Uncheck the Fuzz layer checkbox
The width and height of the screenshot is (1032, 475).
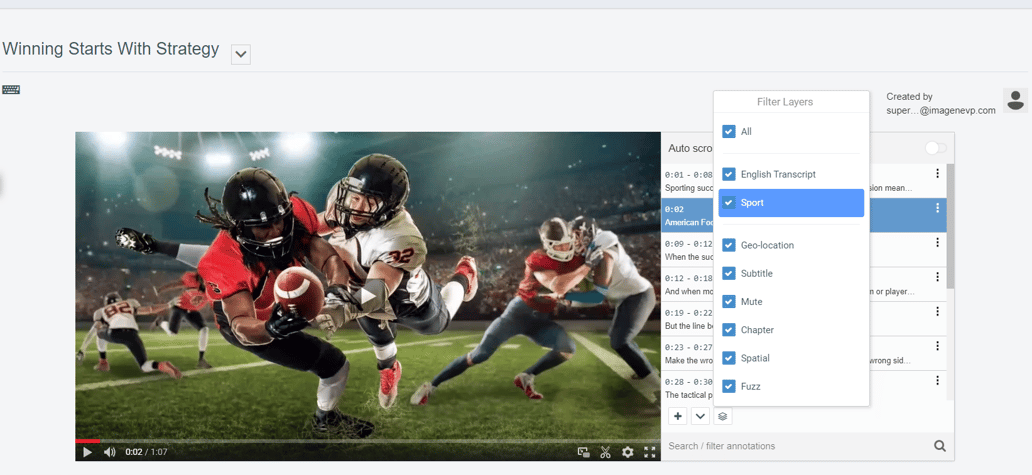coord(729,386)
